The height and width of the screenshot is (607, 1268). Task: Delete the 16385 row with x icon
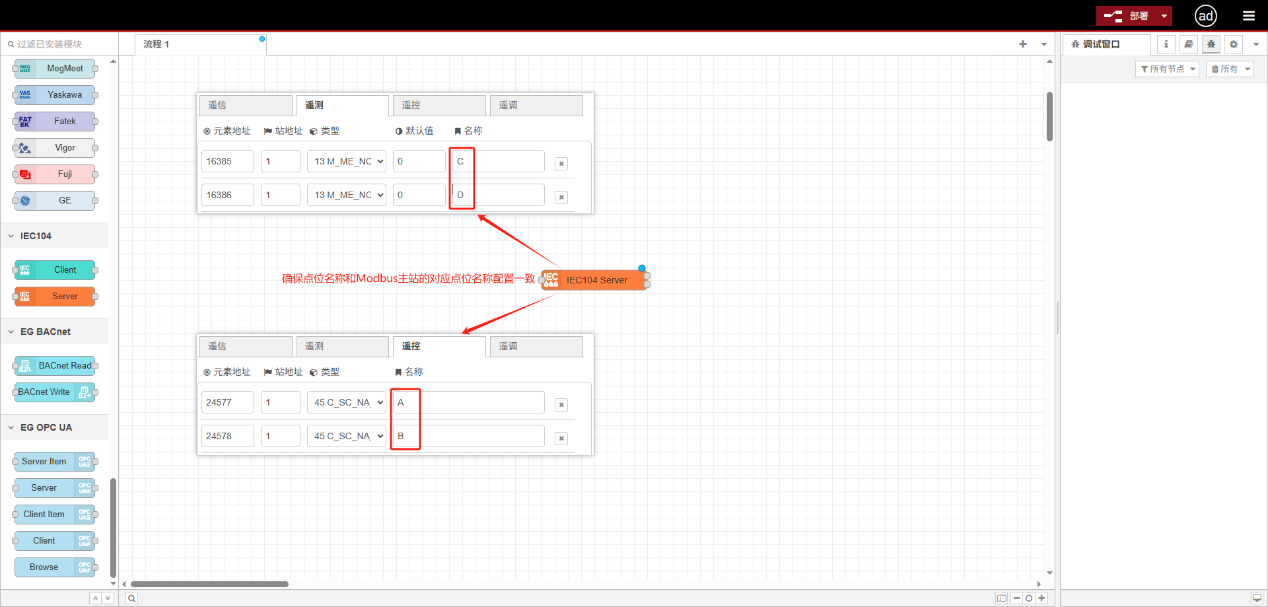pyautogui.click(x=561, y=163)
